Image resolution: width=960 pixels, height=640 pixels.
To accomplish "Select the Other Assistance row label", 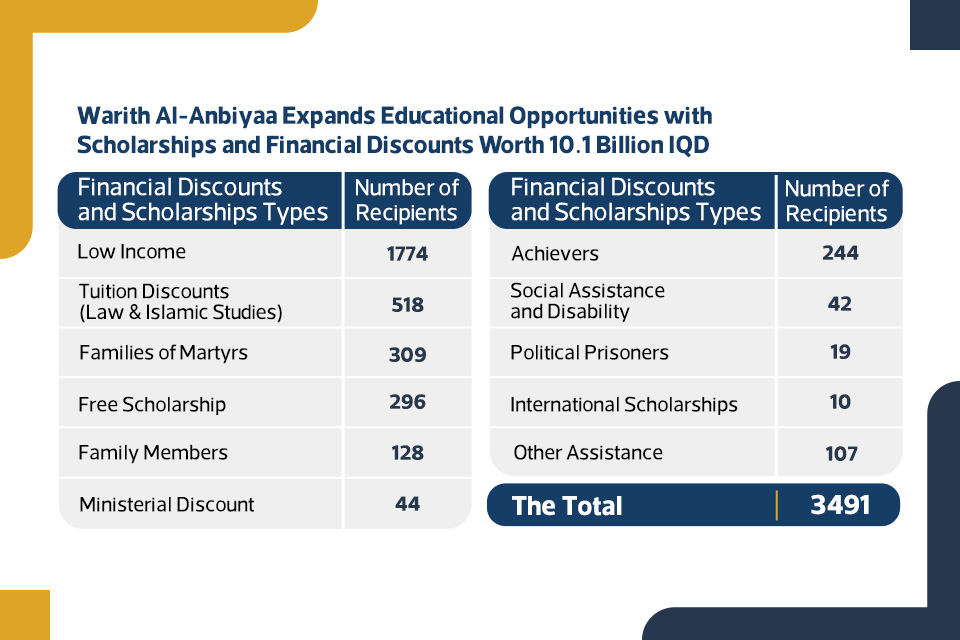I will coord(588,453).
